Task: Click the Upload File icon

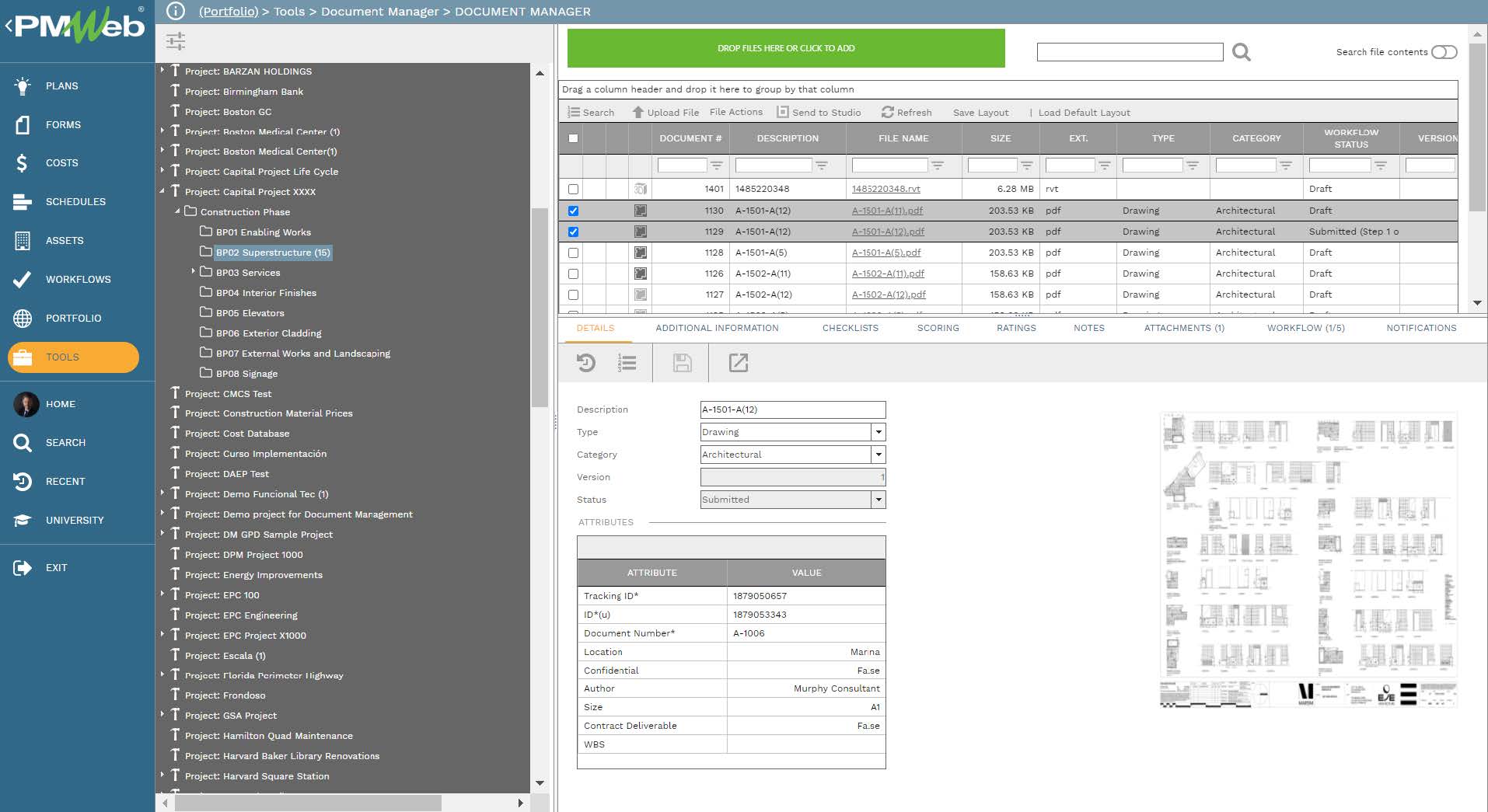Action: [x=637, y=112]
